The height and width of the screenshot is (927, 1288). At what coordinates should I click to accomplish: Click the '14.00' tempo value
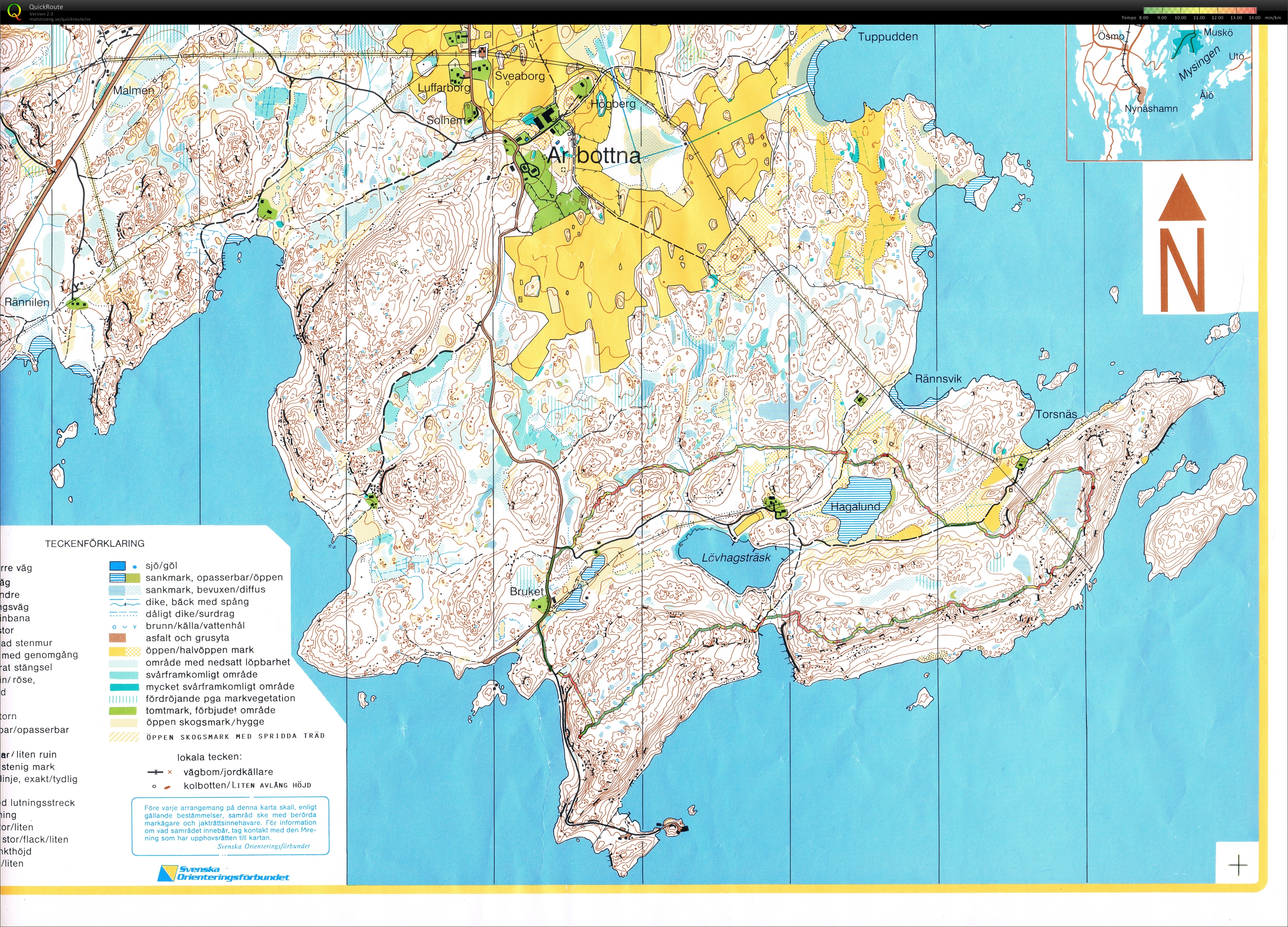tap(1254, 18)
